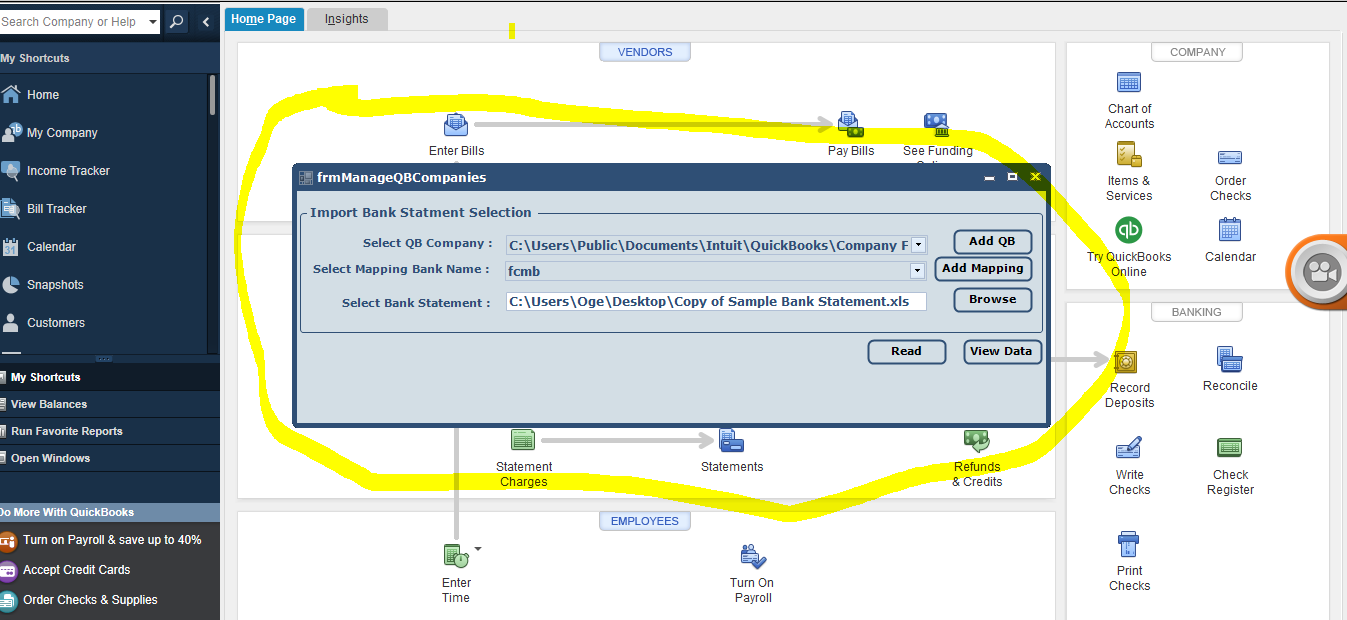This screenshot has height=620, width=1347.
Task: Click Select Bank Statement path field
Action: coord(716,301)
